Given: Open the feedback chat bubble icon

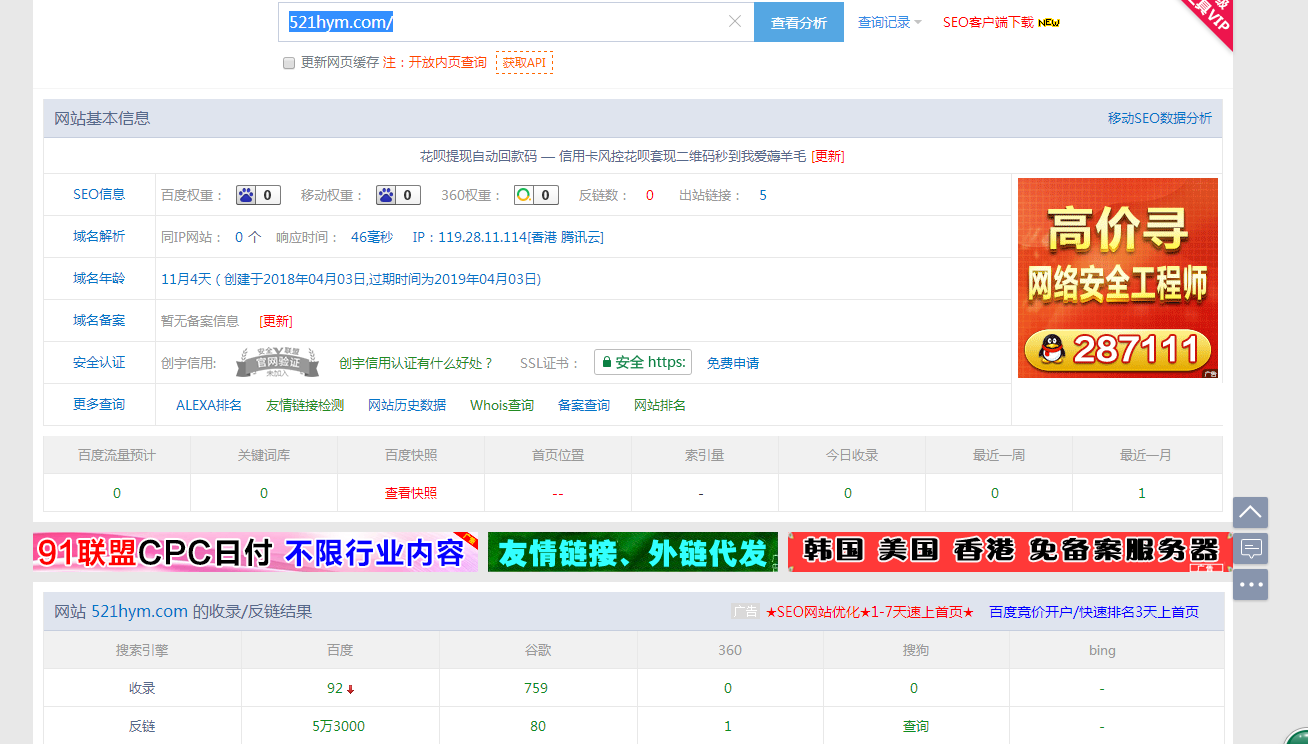Looking at the screenshot, I should [x=1250, y=548].
